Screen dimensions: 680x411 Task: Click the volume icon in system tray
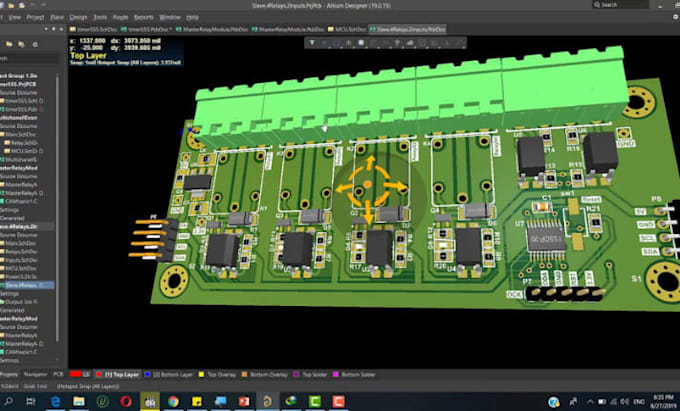point(624,402)
